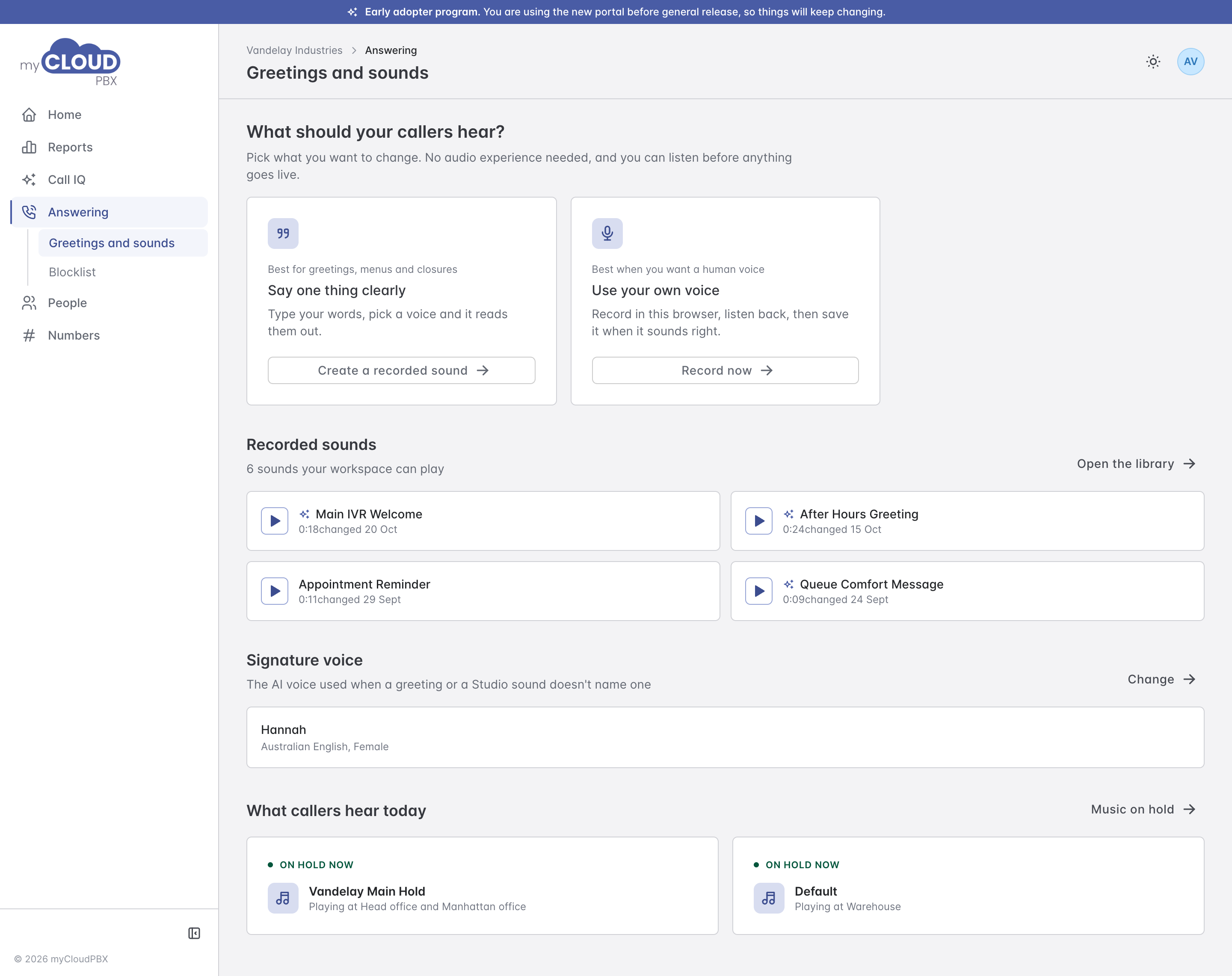Open the Vandelay Main Hold card
This screenshot has width=1232, height=976.
(482, 886)
